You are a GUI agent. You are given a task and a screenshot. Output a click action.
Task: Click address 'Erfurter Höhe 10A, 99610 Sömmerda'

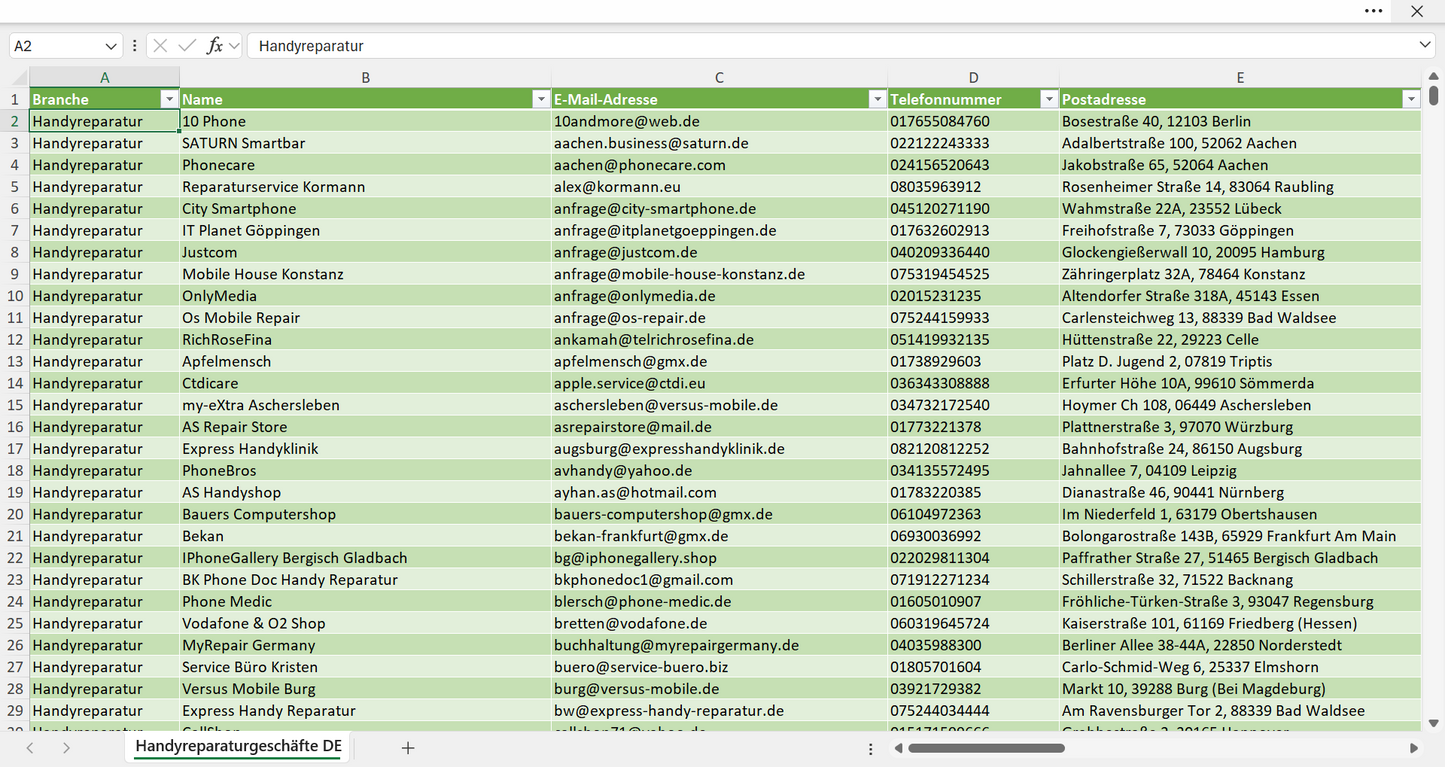click(x=1188, y=383)
